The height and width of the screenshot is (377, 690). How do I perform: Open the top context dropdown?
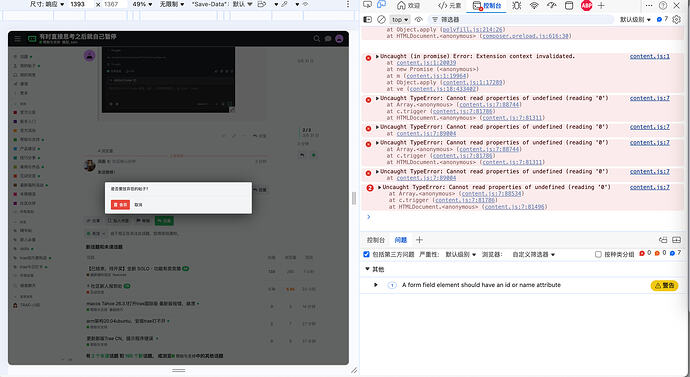(x=400, y=19)
